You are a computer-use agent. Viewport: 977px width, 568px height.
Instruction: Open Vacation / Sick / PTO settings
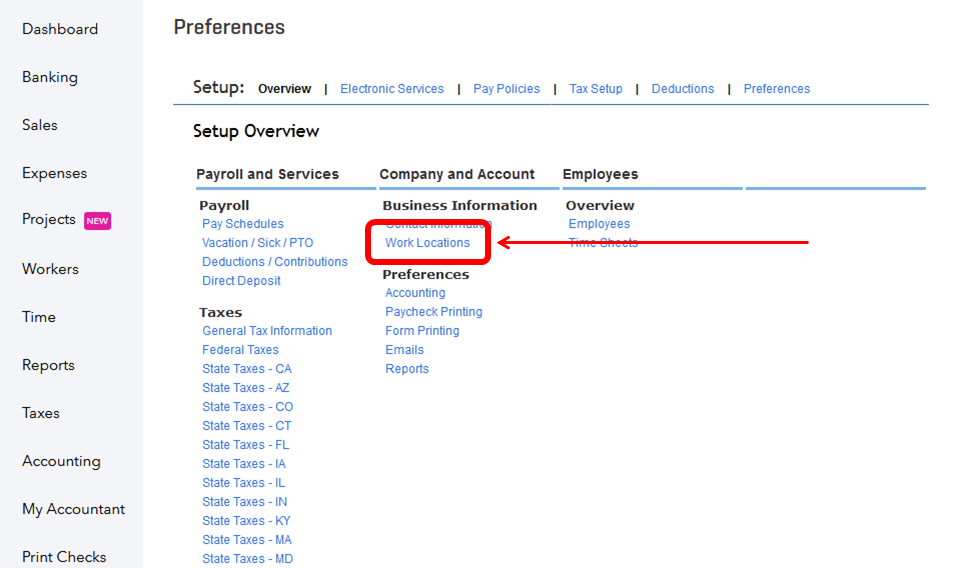point(257,243)
